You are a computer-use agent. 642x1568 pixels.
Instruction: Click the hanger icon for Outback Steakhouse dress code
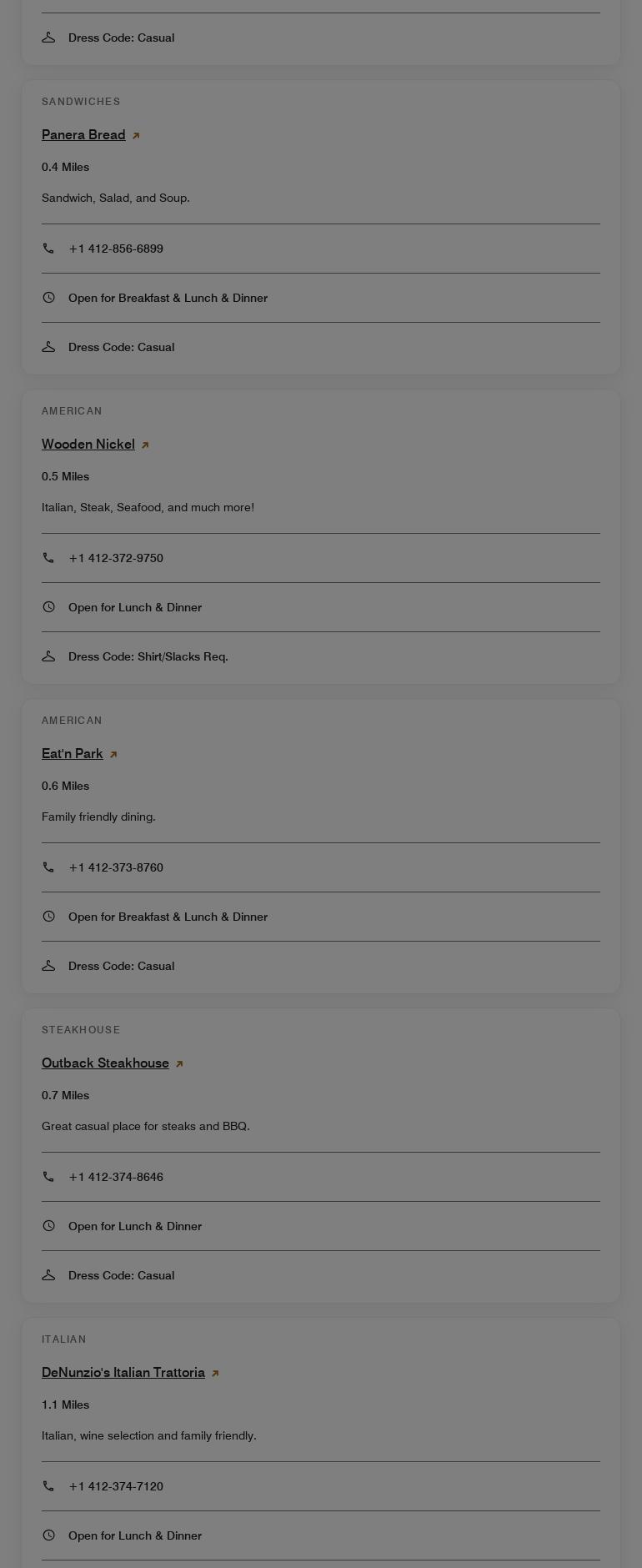(48, 1275)
